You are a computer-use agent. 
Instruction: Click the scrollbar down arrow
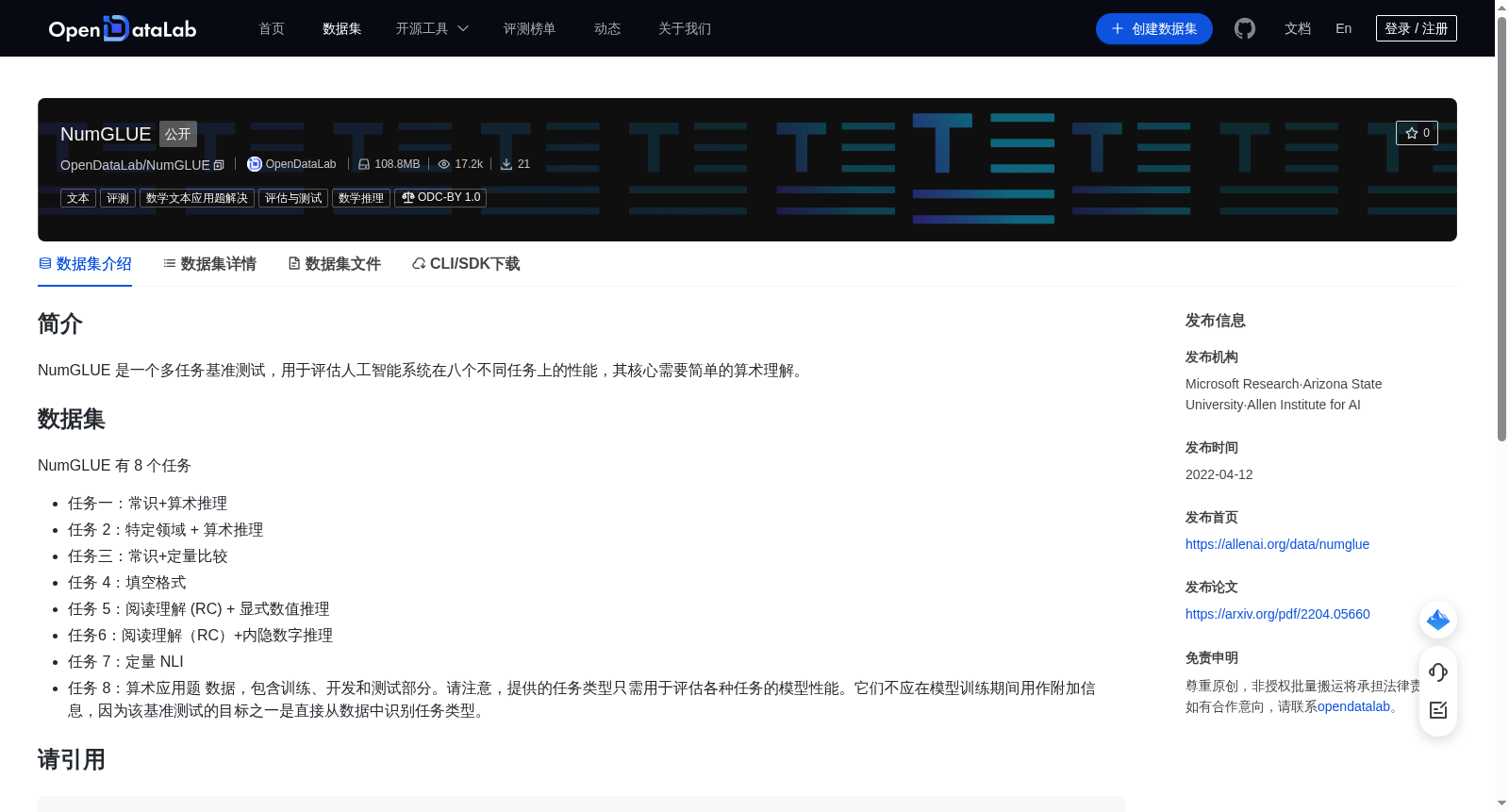(x=1501, y=804)
